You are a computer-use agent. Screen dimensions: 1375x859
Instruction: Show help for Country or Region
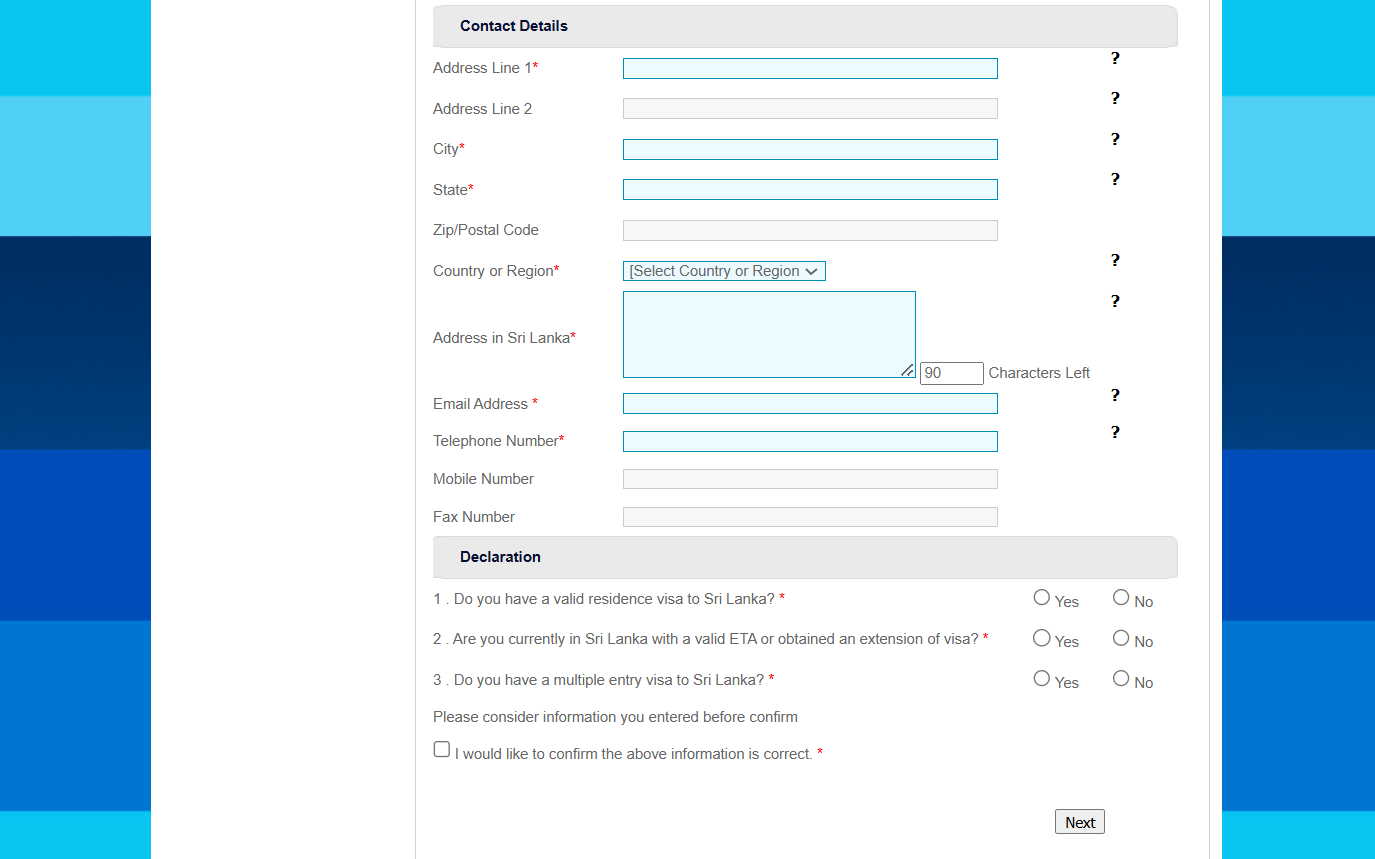coord(1115,261)
